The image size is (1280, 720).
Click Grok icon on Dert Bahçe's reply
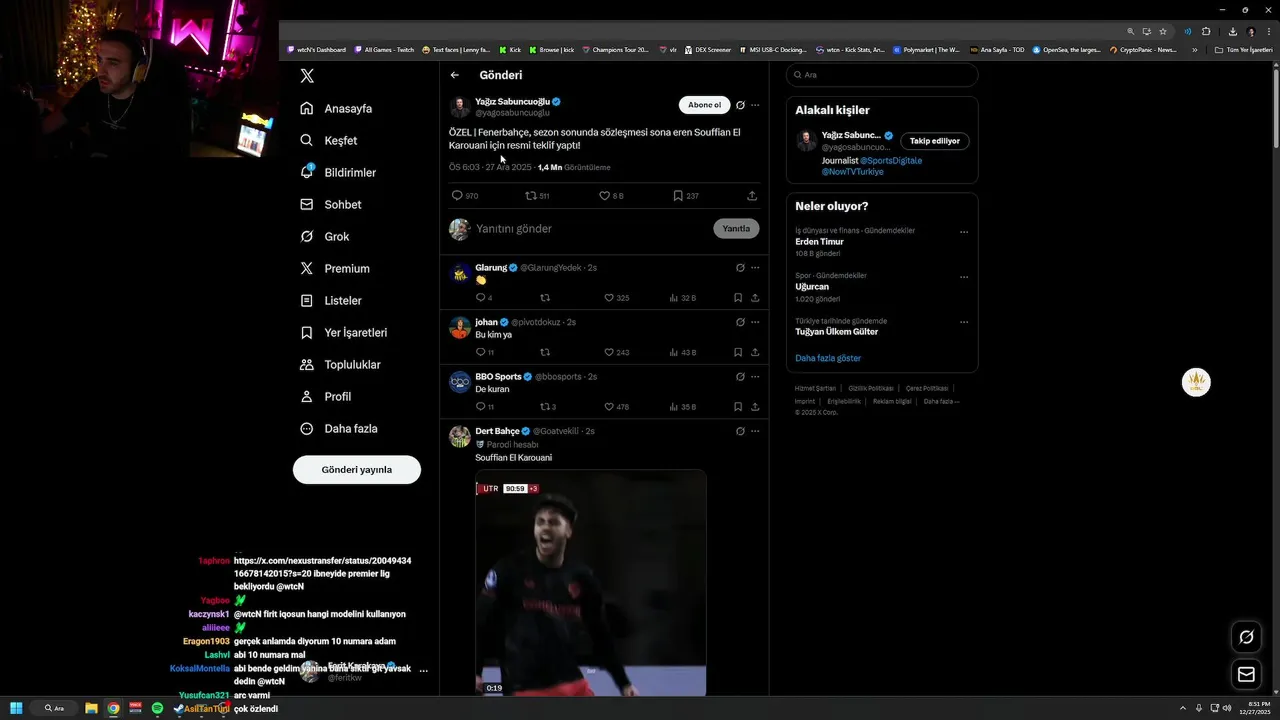click(x=740, y=431)
